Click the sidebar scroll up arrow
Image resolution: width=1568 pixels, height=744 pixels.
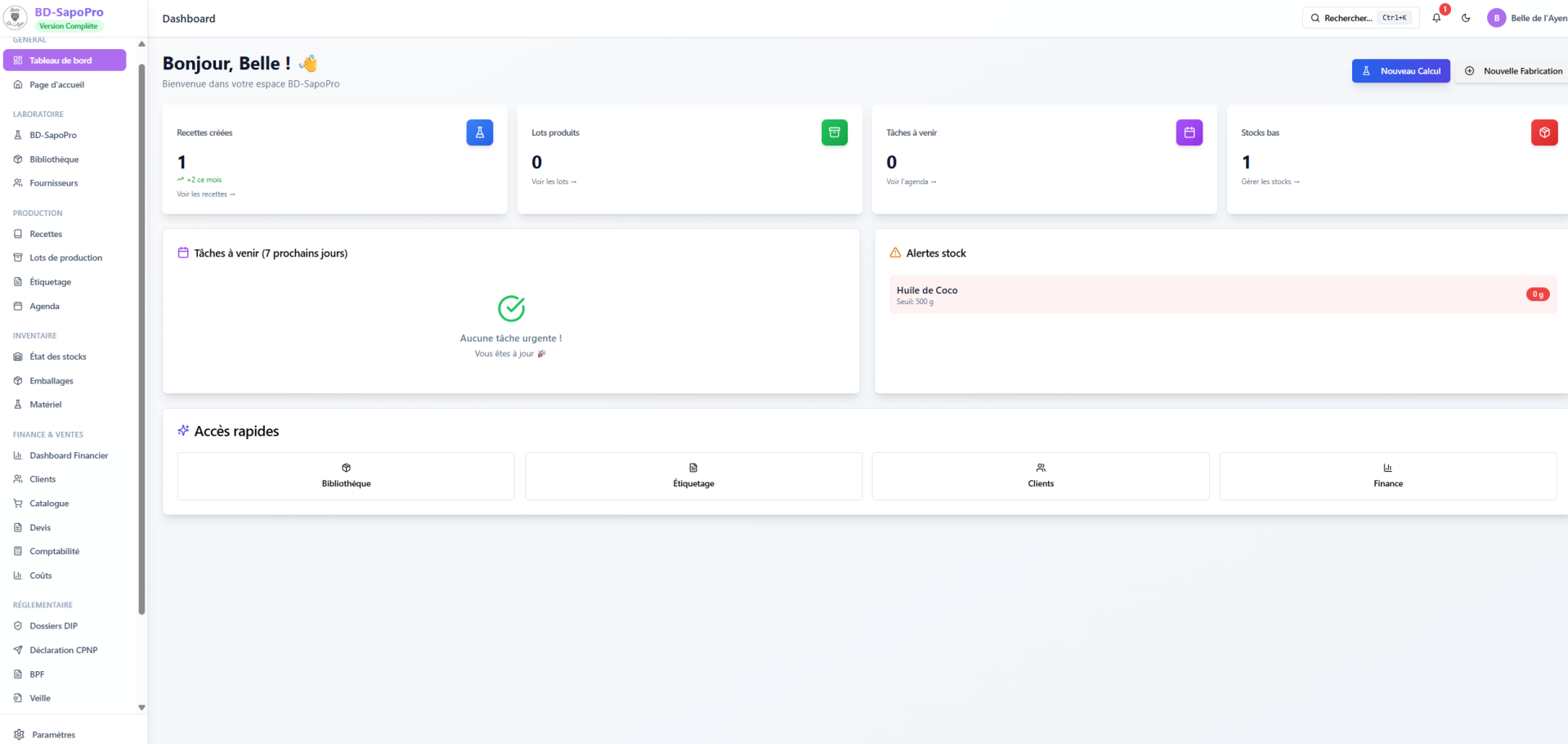tap(141, 44)
